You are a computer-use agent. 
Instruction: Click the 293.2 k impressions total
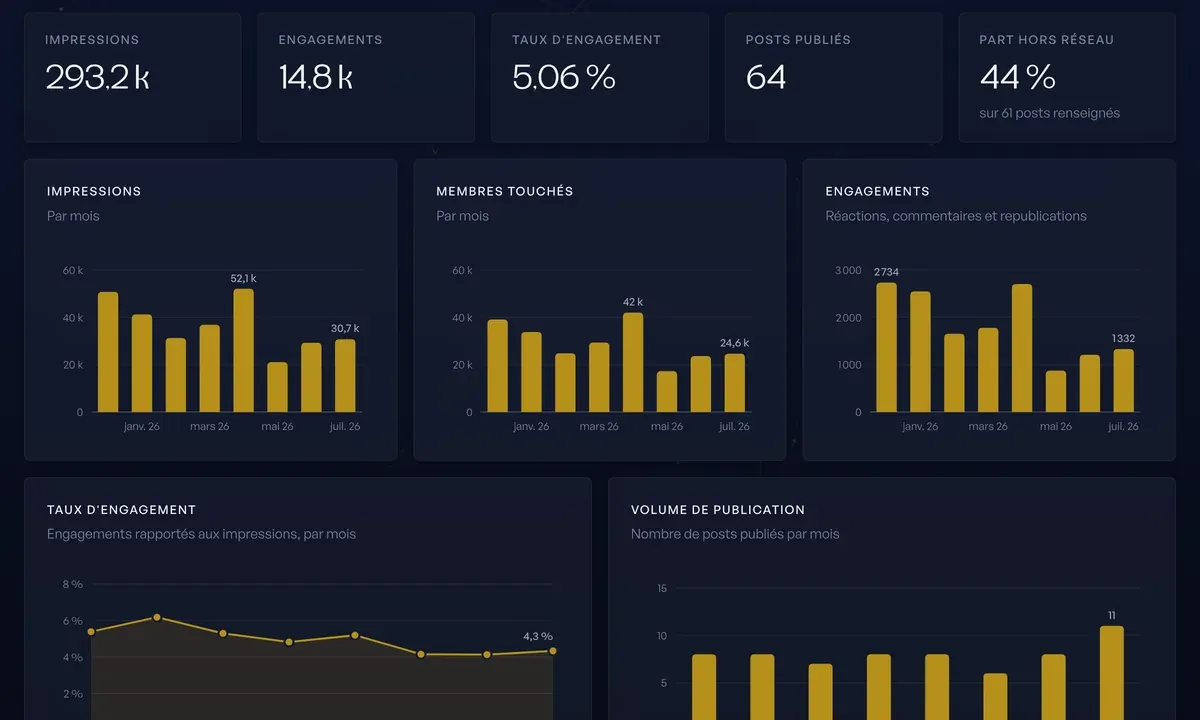click(97, 77)
